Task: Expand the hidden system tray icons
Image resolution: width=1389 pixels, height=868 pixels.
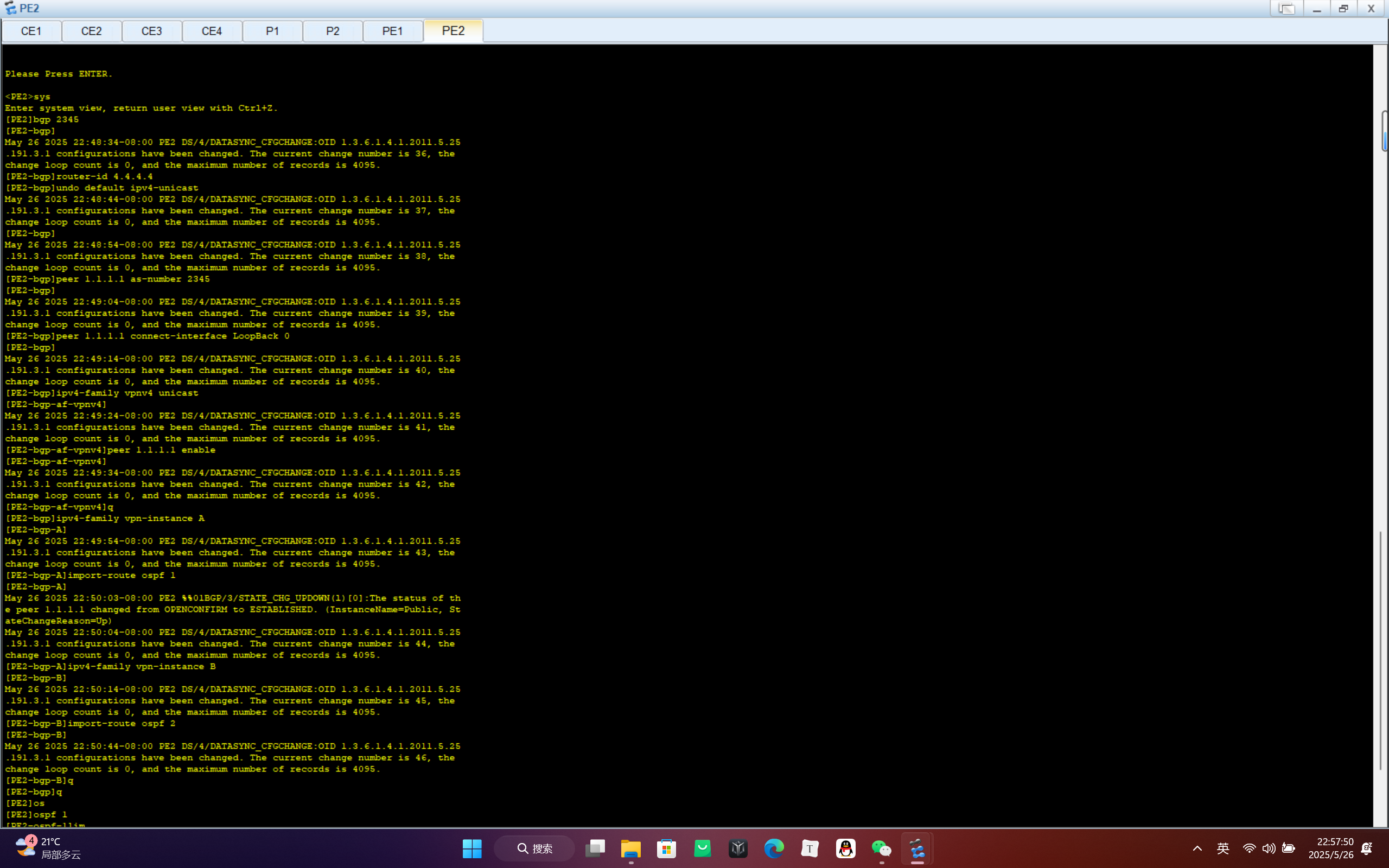Action: [1197, 848]
